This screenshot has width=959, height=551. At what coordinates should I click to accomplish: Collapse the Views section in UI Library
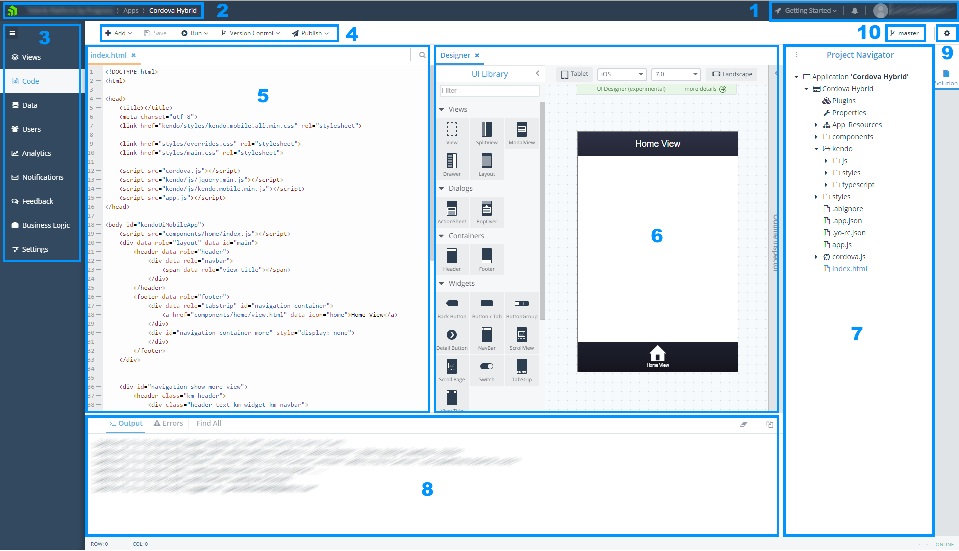click(x=442, y=109)
